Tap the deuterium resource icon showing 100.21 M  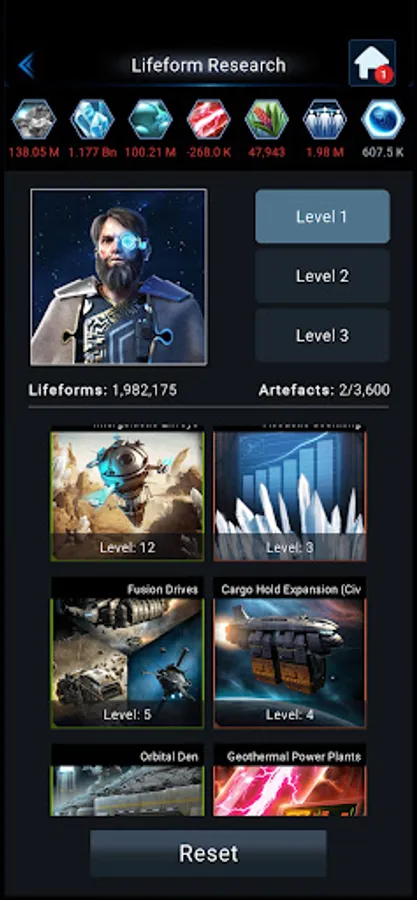pos(150,119)
